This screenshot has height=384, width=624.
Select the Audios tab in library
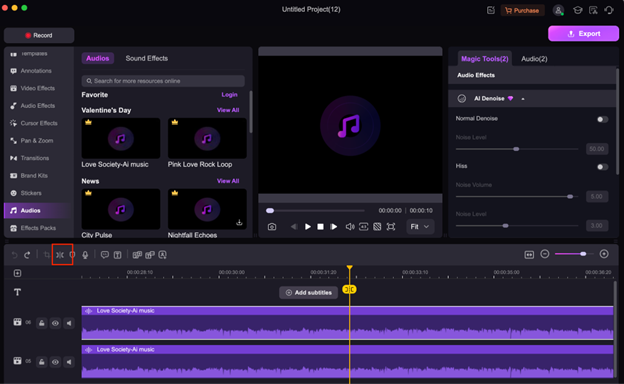[x=98, y=58]
